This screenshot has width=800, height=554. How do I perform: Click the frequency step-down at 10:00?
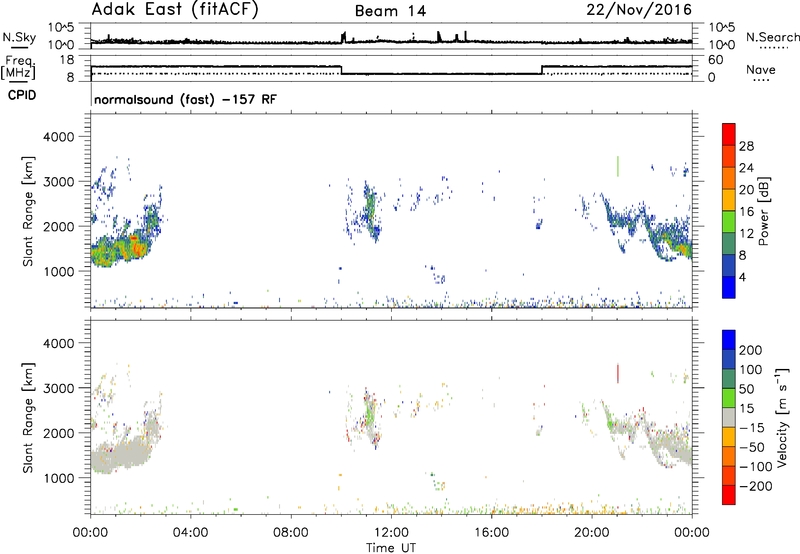click(341, 70)
